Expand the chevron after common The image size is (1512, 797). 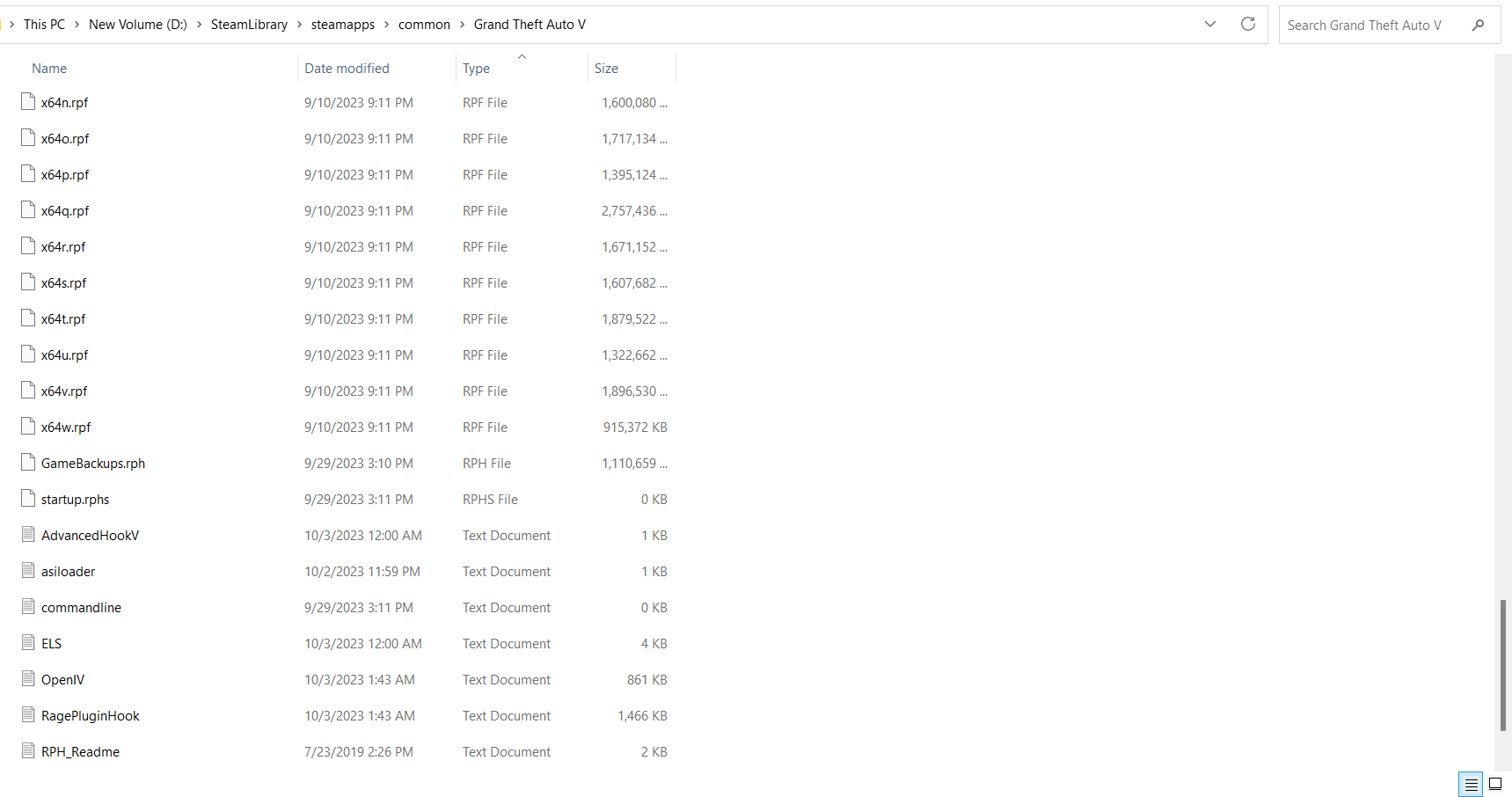click(462, 25)
